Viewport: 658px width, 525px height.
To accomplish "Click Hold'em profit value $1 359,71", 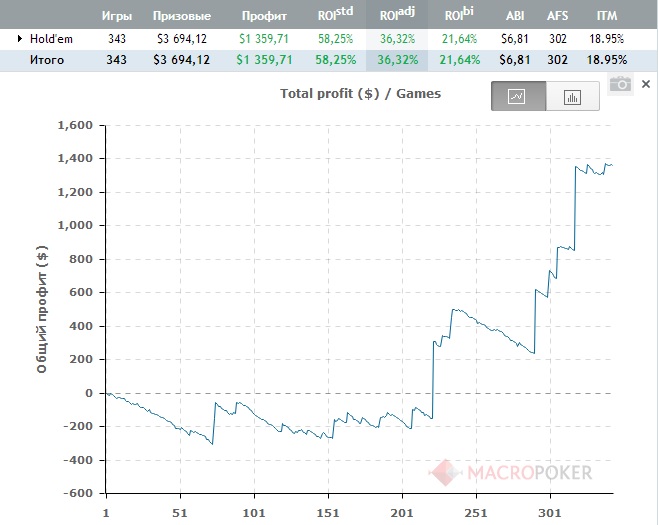I will (x=264, y=39).
